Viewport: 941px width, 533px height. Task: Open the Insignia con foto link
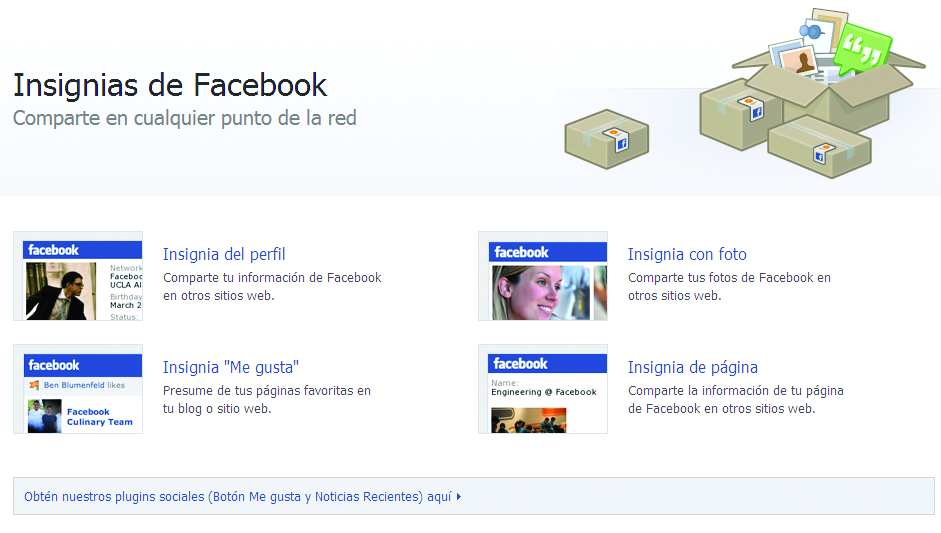pyautogui.click(x=687, y=254)
